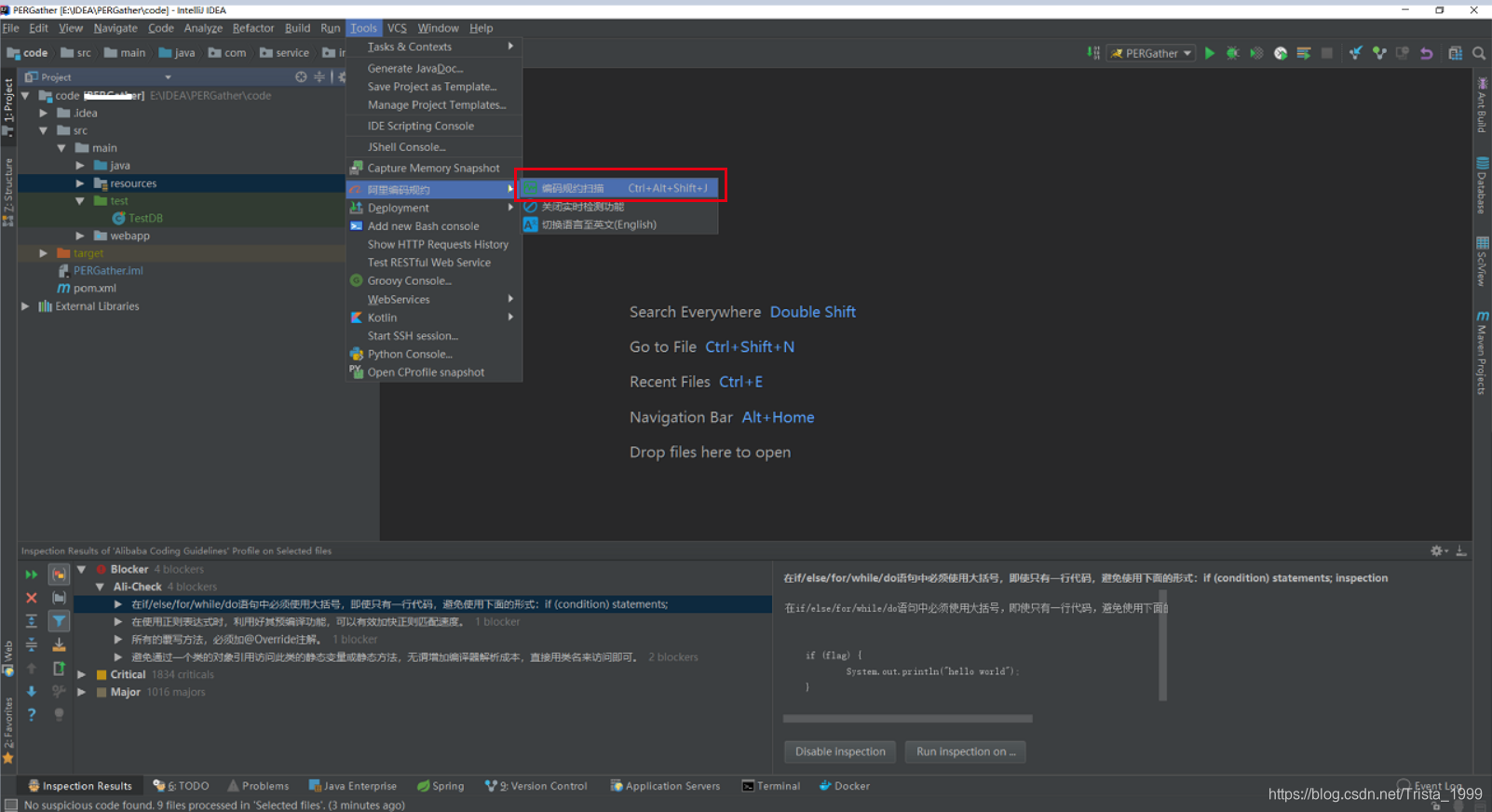Expand the java folder in tree

pos(80,166)
